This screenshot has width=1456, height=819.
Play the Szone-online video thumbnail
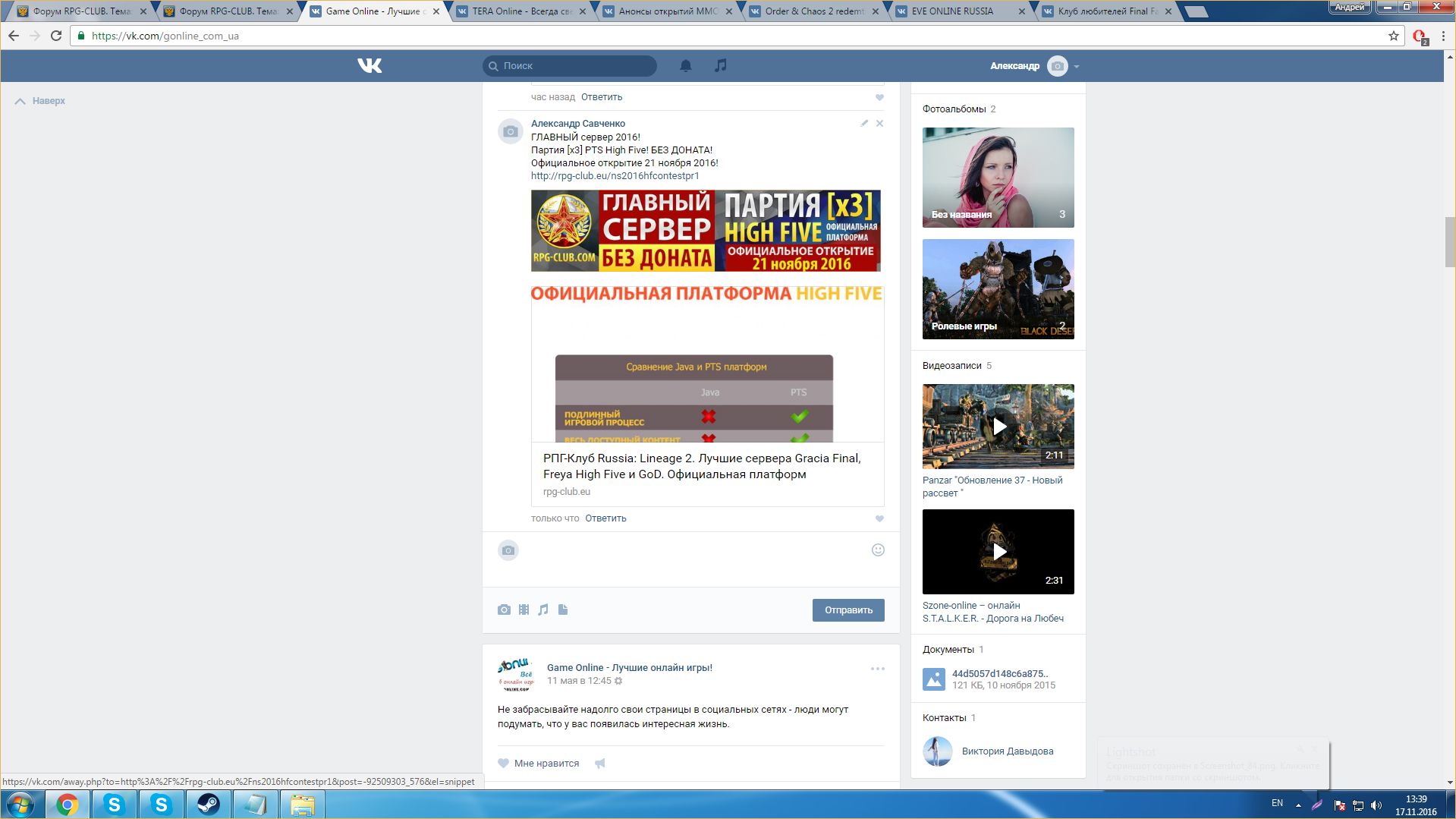[998, 552]
